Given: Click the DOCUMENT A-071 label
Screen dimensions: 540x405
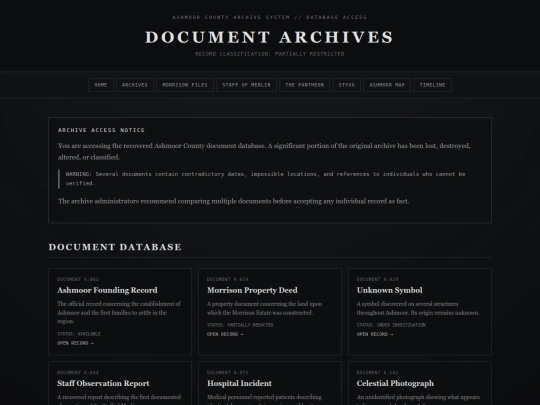Looking at the screenshot, I should pos(228,373).
